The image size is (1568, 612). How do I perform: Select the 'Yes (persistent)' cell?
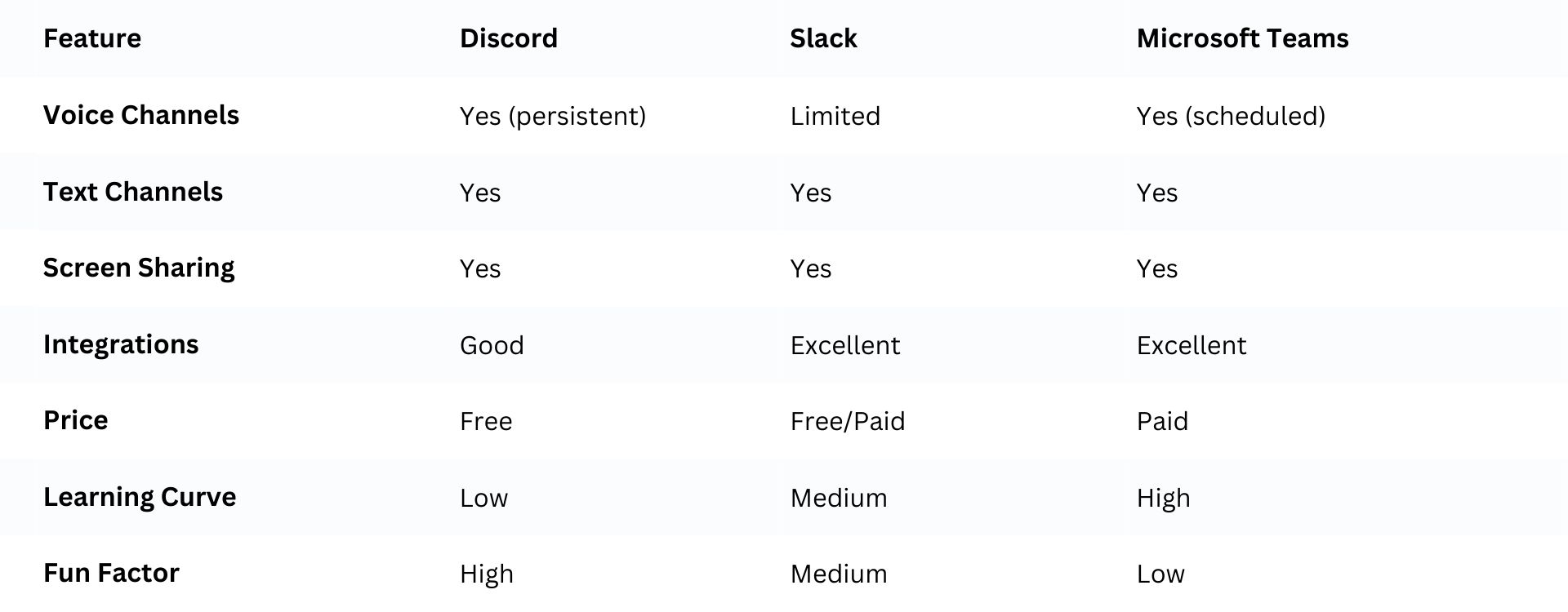point(553,116)
